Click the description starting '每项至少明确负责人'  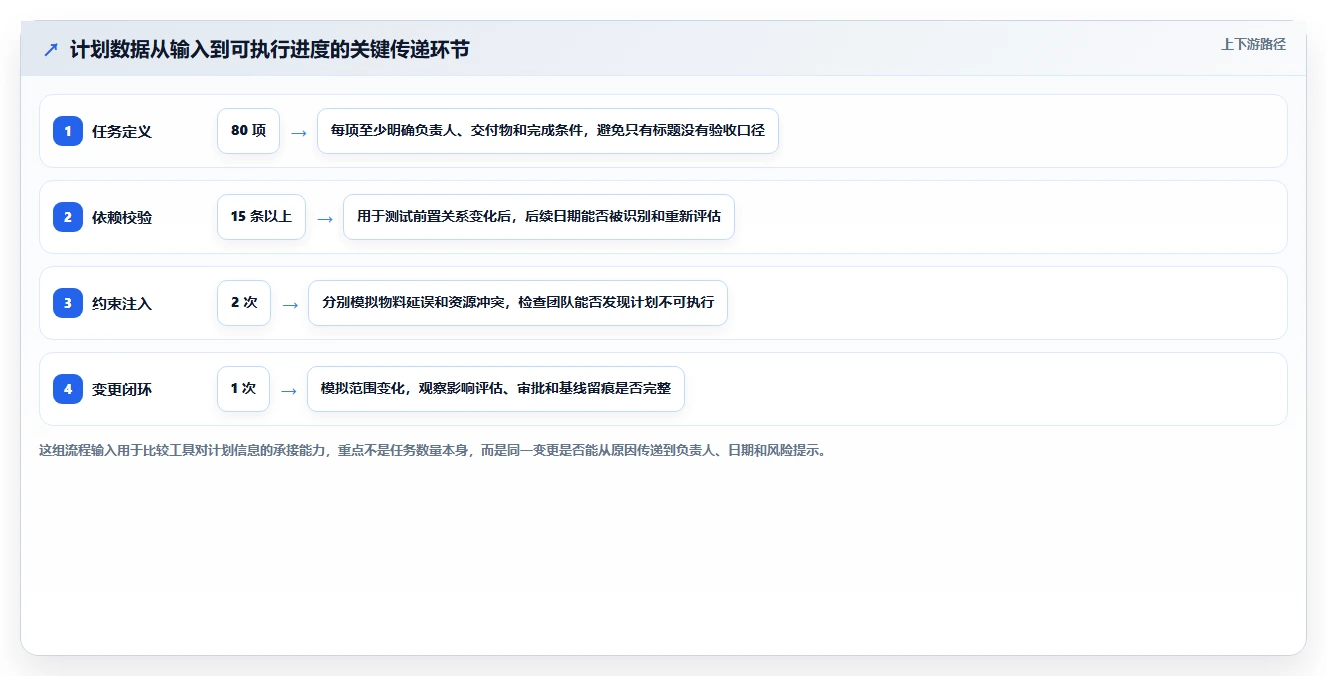pyautogui.click(x=548, y=131)
